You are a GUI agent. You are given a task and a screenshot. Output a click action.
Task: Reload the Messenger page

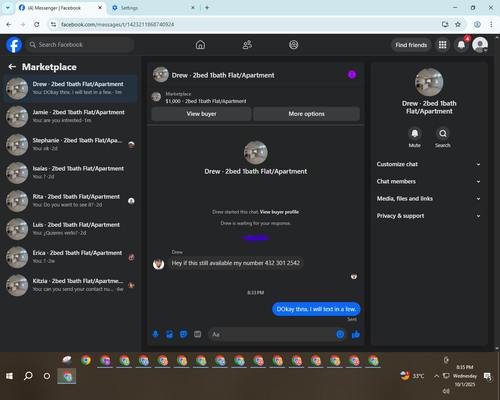(x=37, y=24)
